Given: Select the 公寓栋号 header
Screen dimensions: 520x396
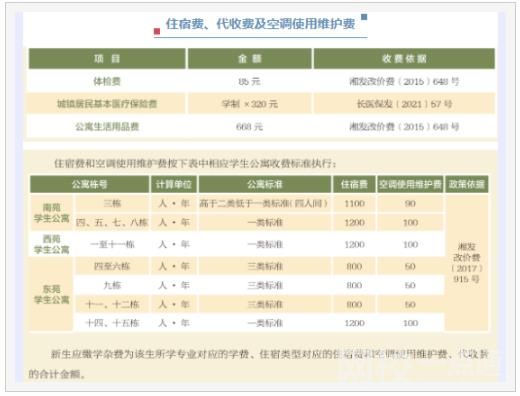Looking at the screenshot, I should tap(89, 184).
